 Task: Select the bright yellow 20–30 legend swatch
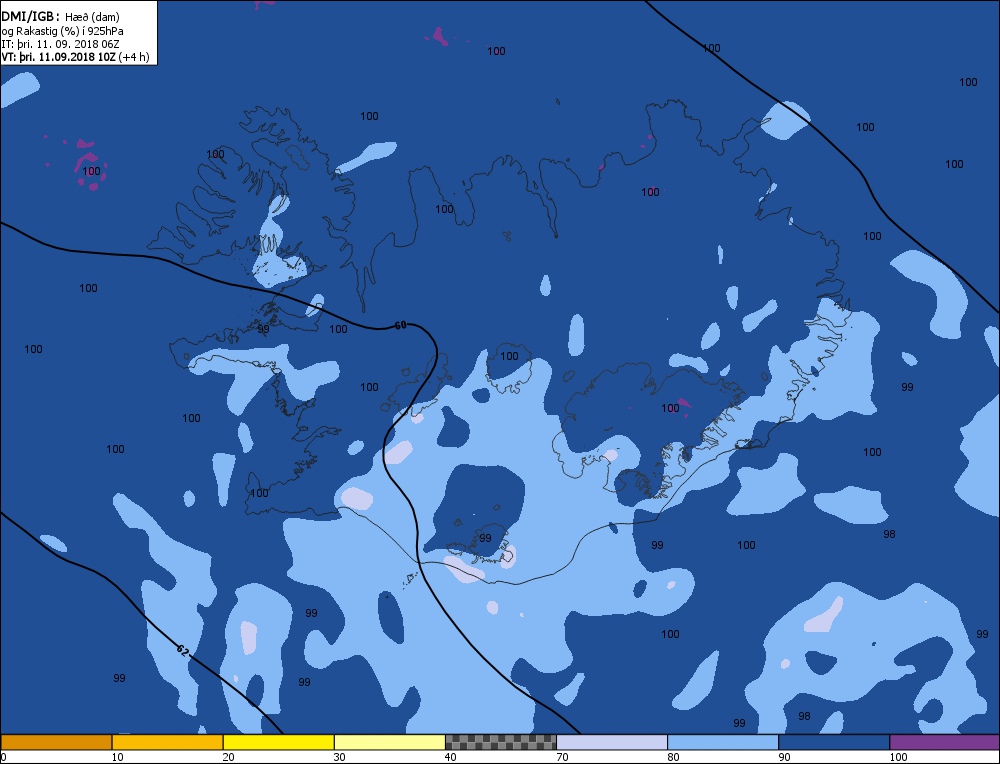(x=278, y=742)
